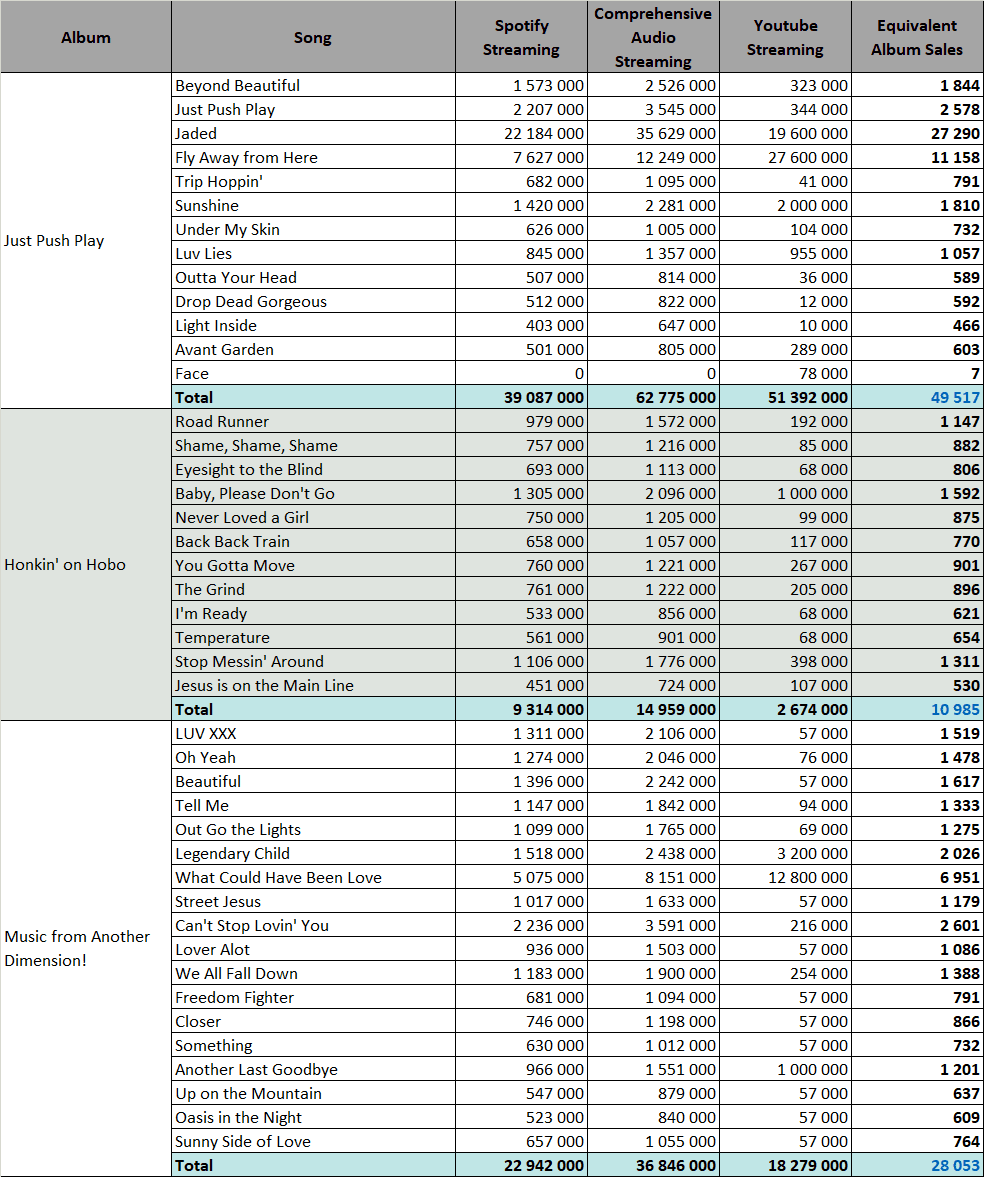This screenshot has height=1177, width=984.
Task: Select the final total 28 053
Action: point(917,1166)
